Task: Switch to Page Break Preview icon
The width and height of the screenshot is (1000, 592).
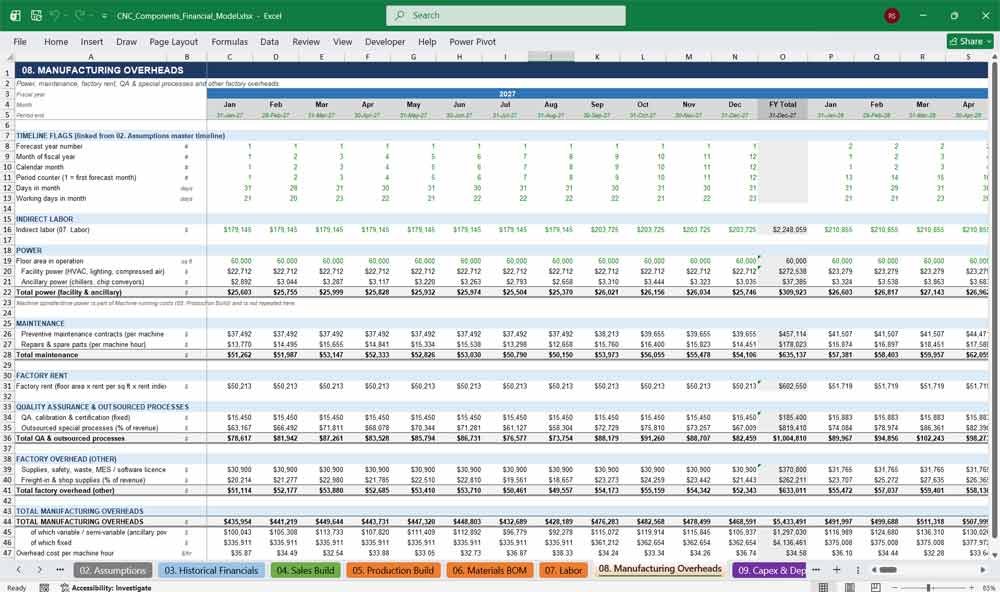Action: [876, 588]
